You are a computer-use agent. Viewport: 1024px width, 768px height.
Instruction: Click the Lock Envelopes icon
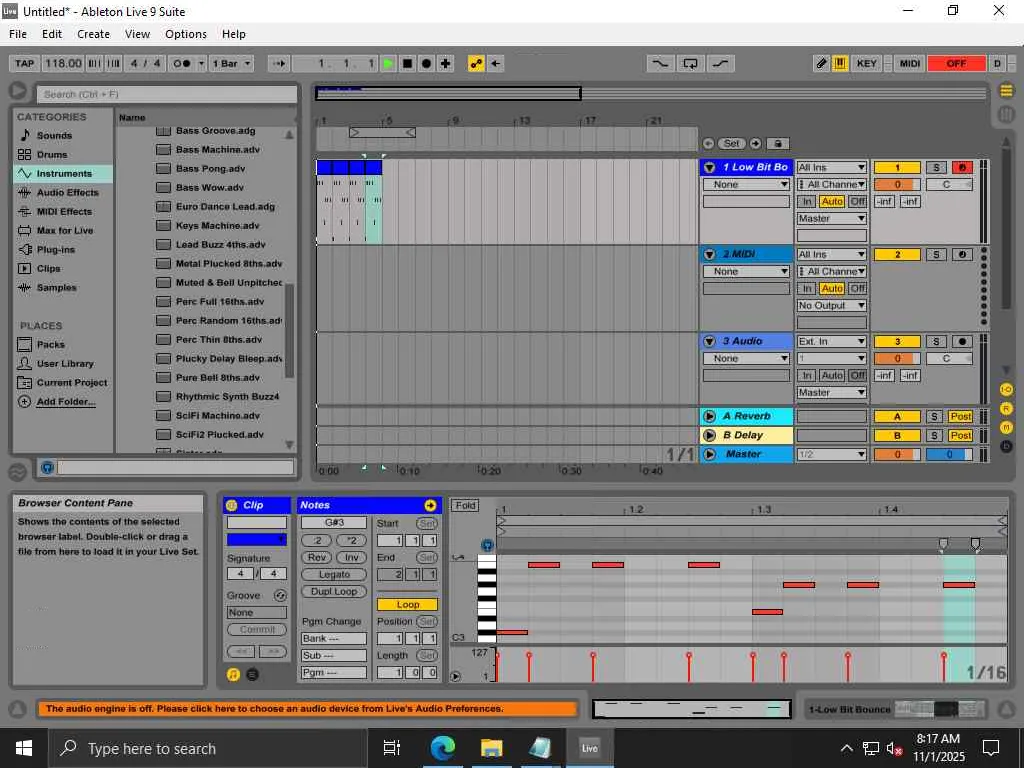(x=777, y=144)
